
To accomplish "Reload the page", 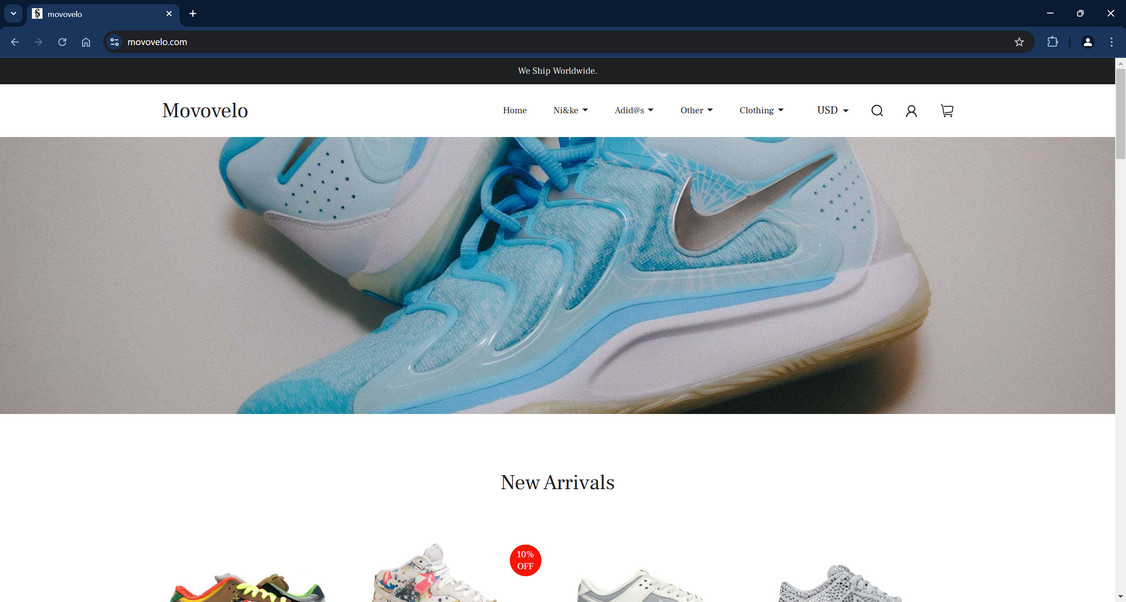I will (x=62, y=42).
